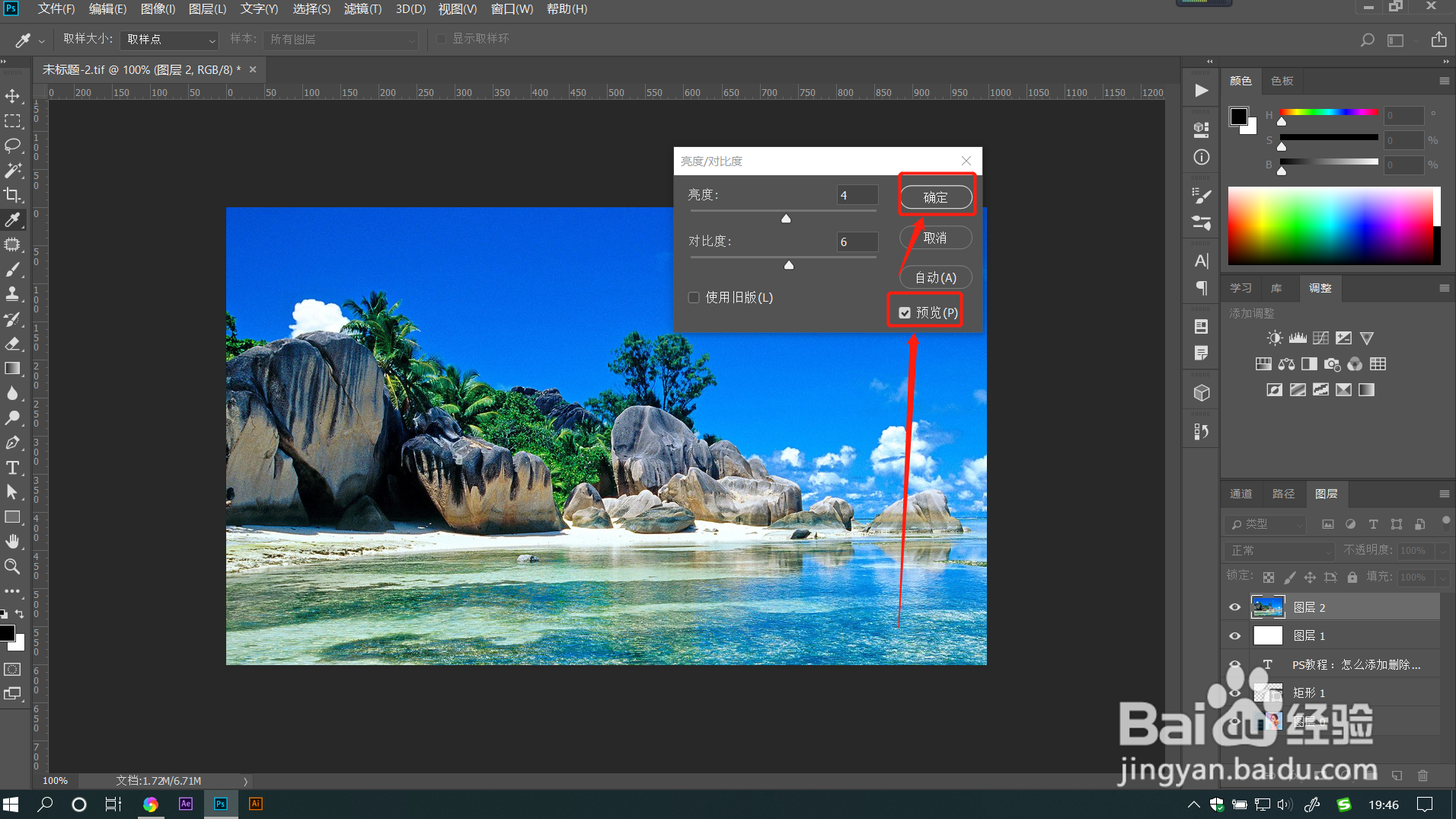Click the 确定 OK button
1456x819 pixels.
pyautogui.click(x=936, y=197)
